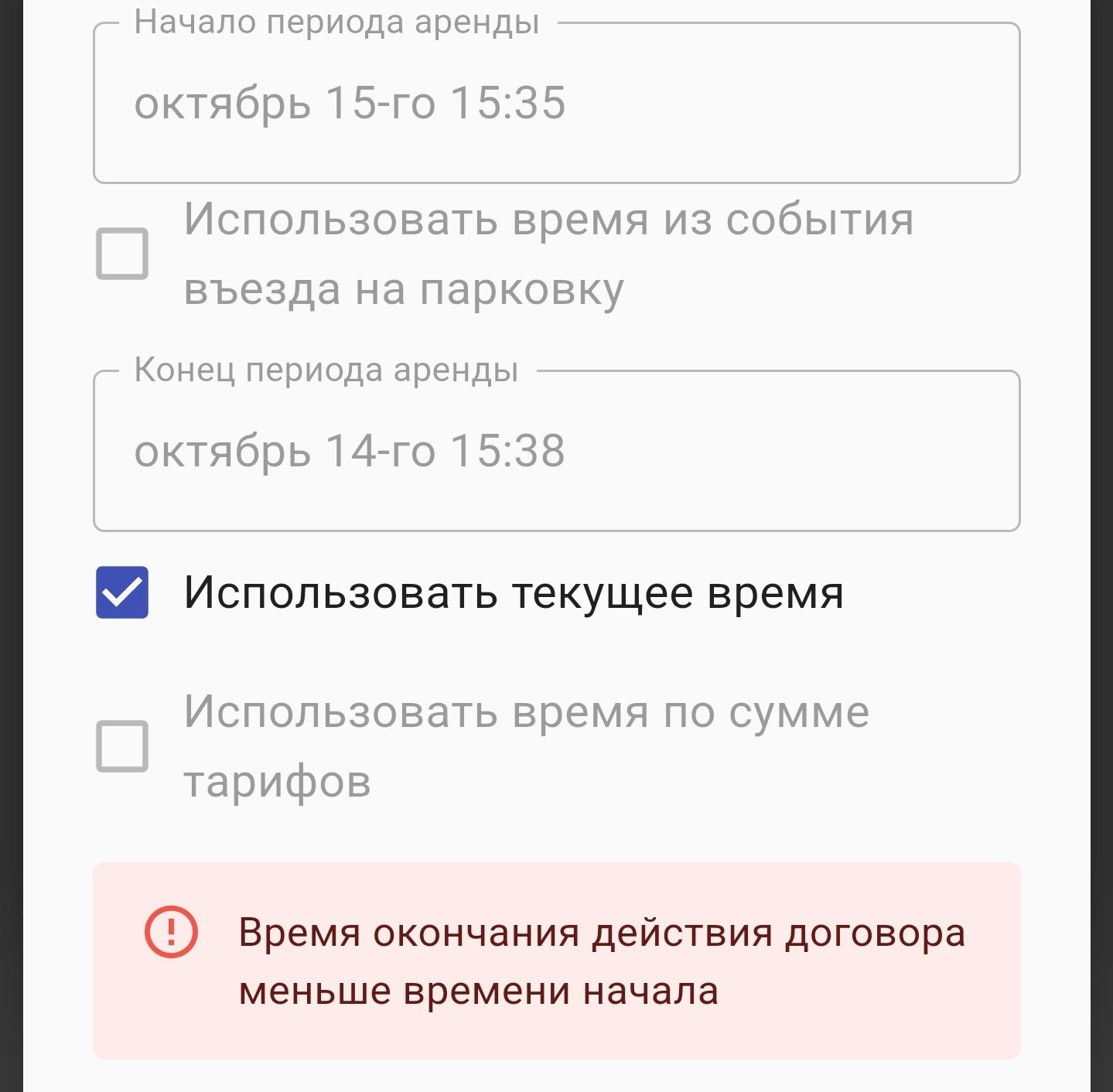Click the label 'Использовать время из события въезда'

point(548,220)
